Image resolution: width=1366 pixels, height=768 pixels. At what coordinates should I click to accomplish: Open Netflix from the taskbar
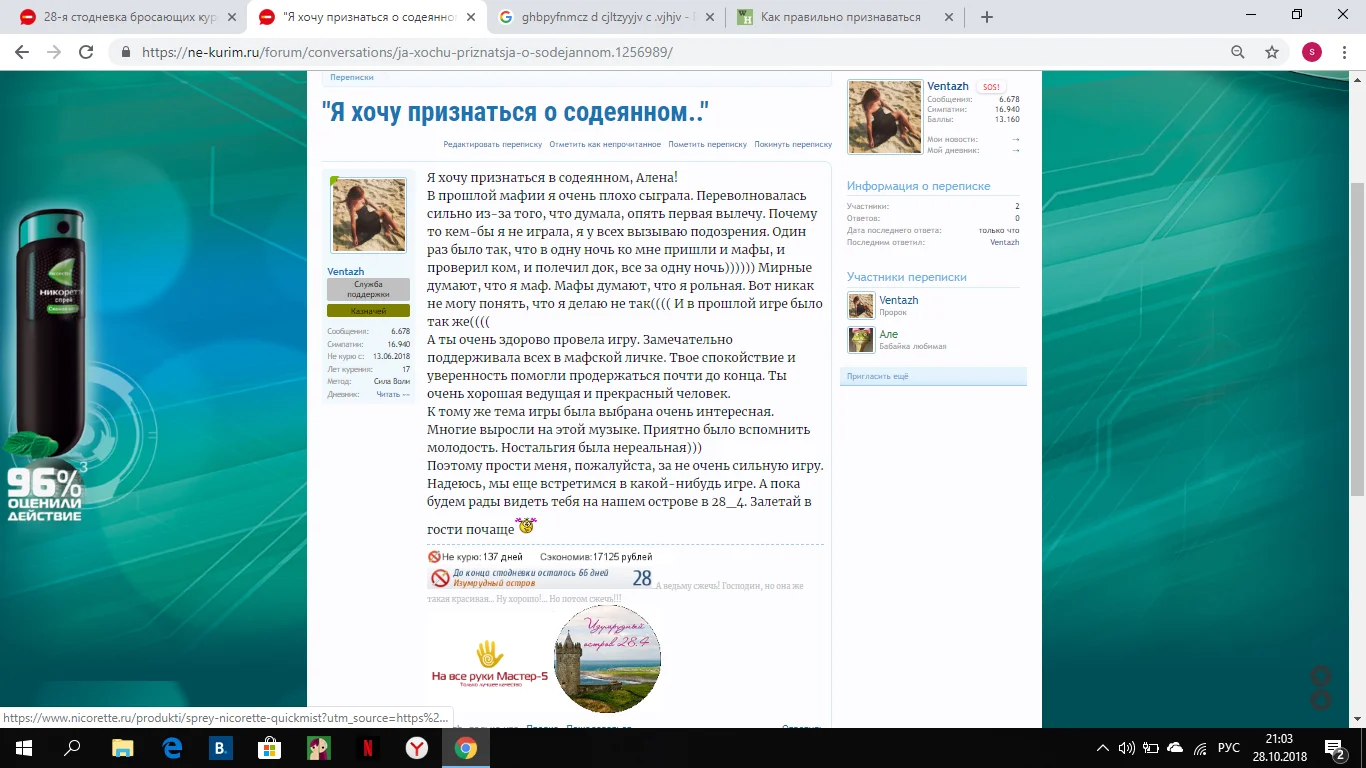368,748
